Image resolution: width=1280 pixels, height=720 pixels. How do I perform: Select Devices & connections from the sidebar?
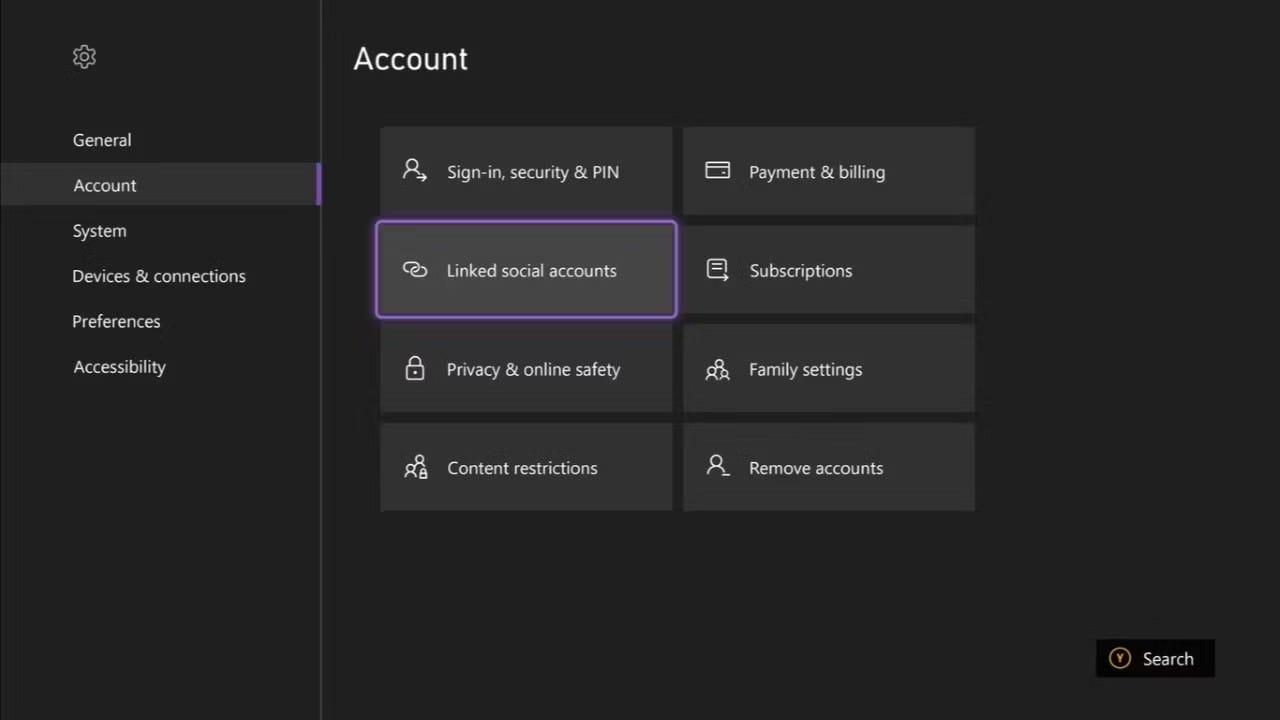tap(159, 276)
